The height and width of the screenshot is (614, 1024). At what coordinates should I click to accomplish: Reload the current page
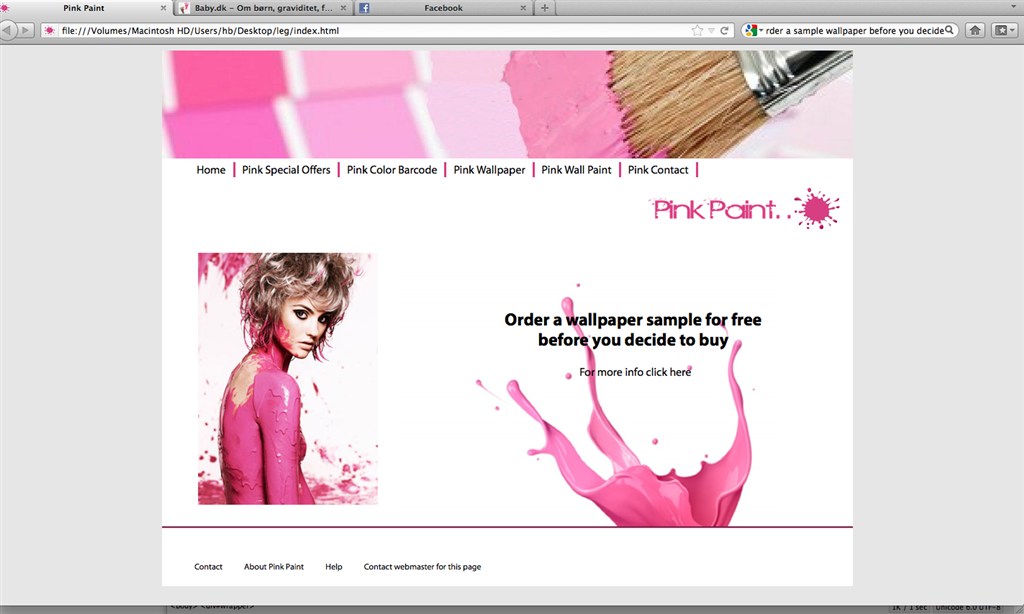coord(724,31)
